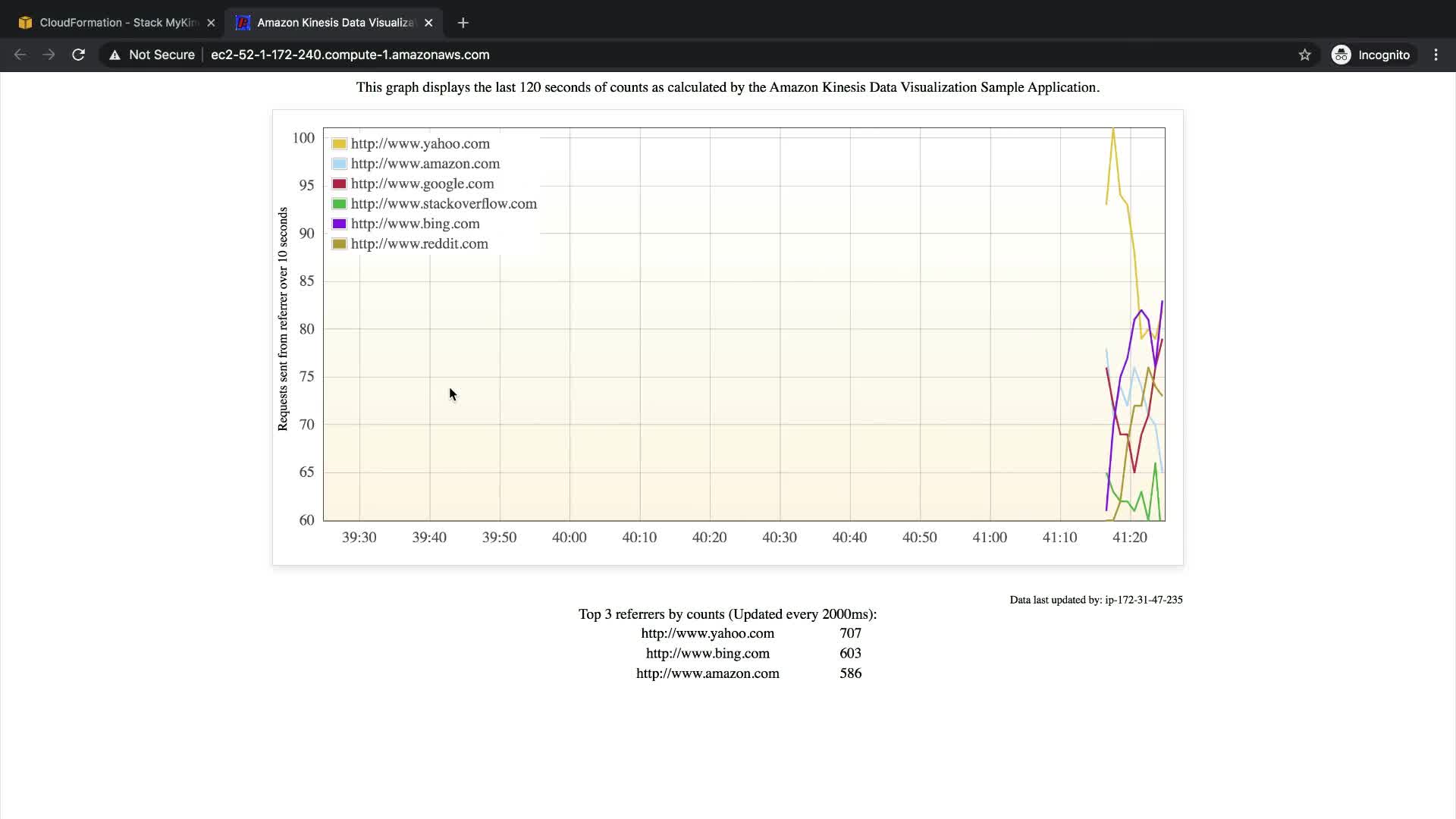Click the 41:20 time axis label
Viewport: 1456px width, 819px height.
(x=1129, y=538)
